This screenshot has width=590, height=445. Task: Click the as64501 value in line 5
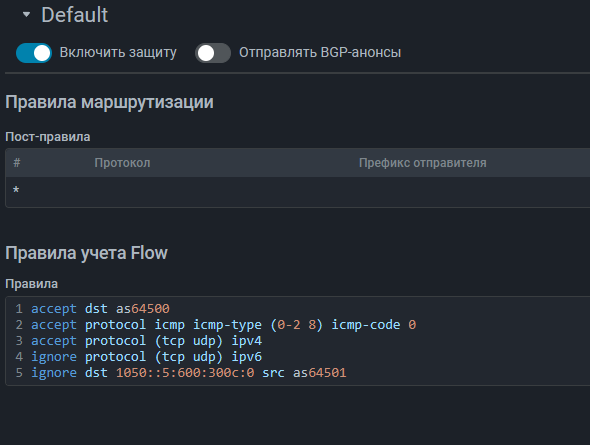pyautogui.click(x=319, y=373)
